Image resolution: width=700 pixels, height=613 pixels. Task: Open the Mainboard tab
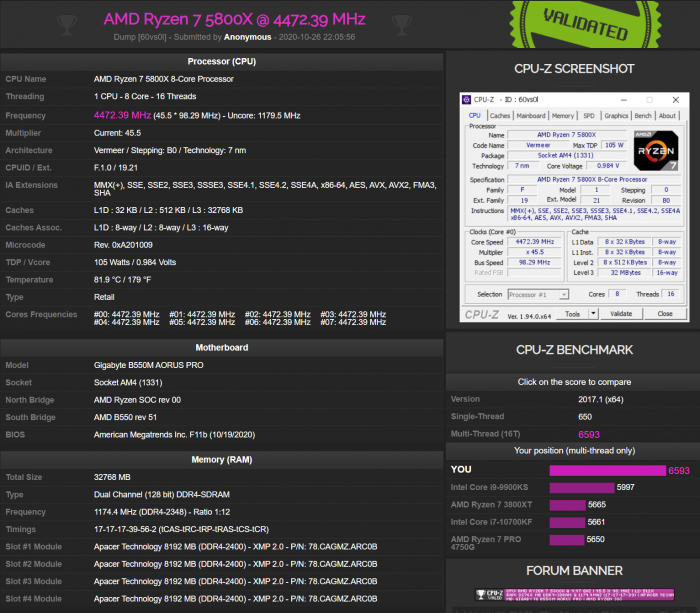point(531,116)
